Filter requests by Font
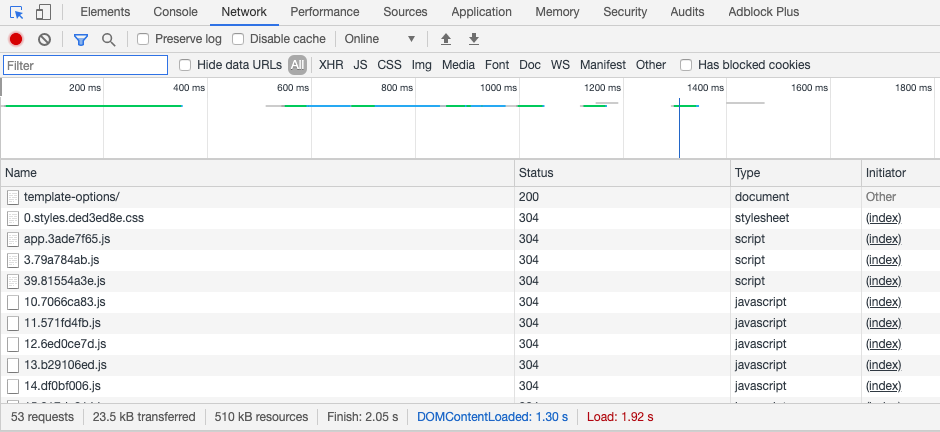 (497, 65)
